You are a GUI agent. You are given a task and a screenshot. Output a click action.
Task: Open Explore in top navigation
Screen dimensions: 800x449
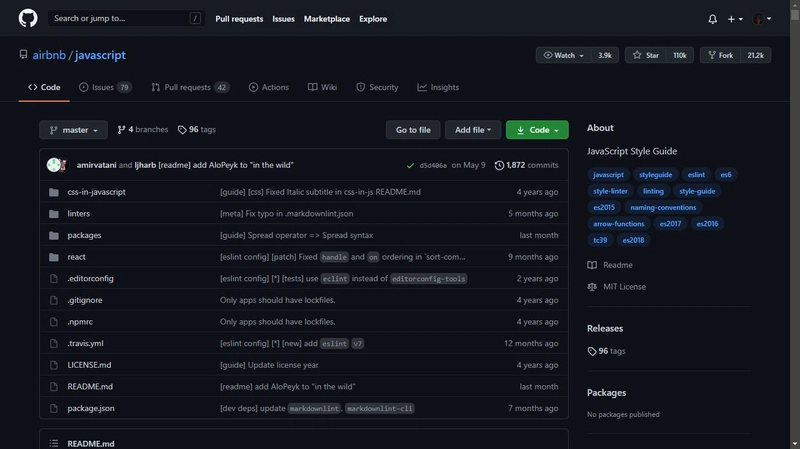(373, 19)
